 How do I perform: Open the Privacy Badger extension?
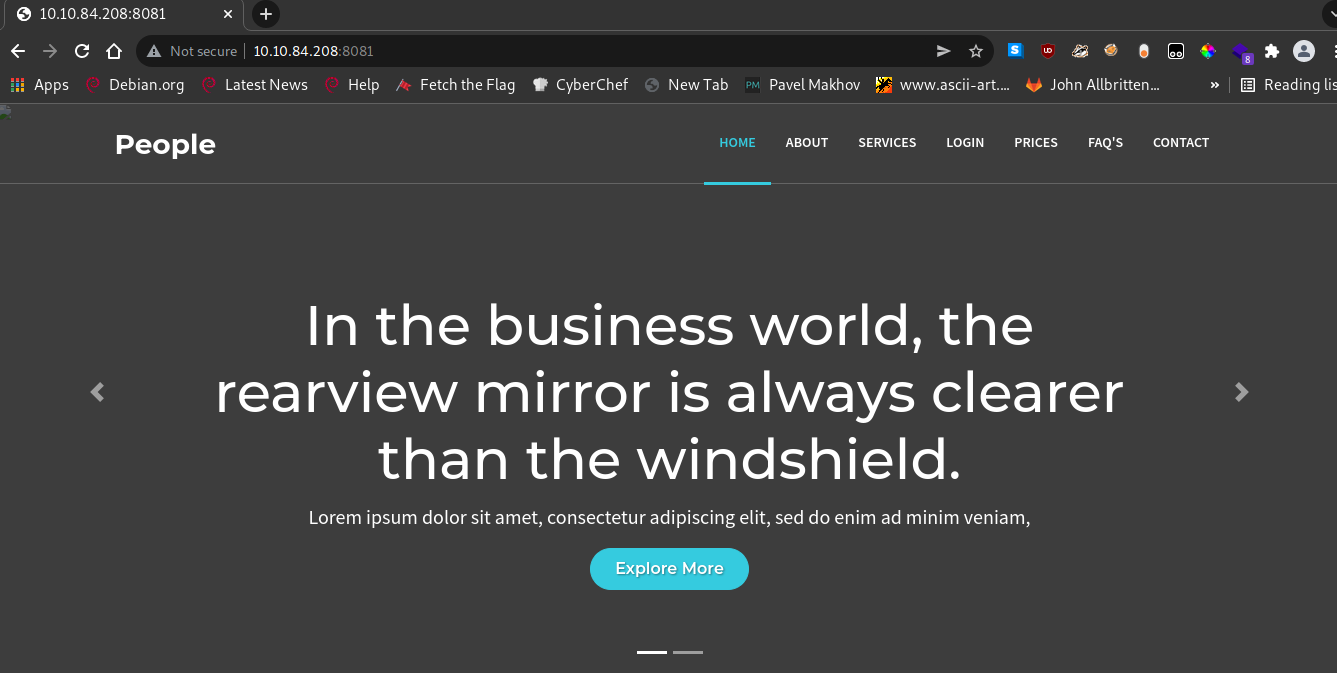tap(1079, 51)
